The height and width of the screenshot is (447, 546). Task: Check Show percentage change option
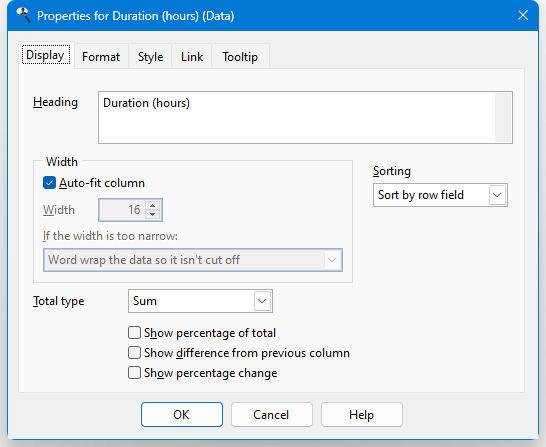[x=134, y=372]
